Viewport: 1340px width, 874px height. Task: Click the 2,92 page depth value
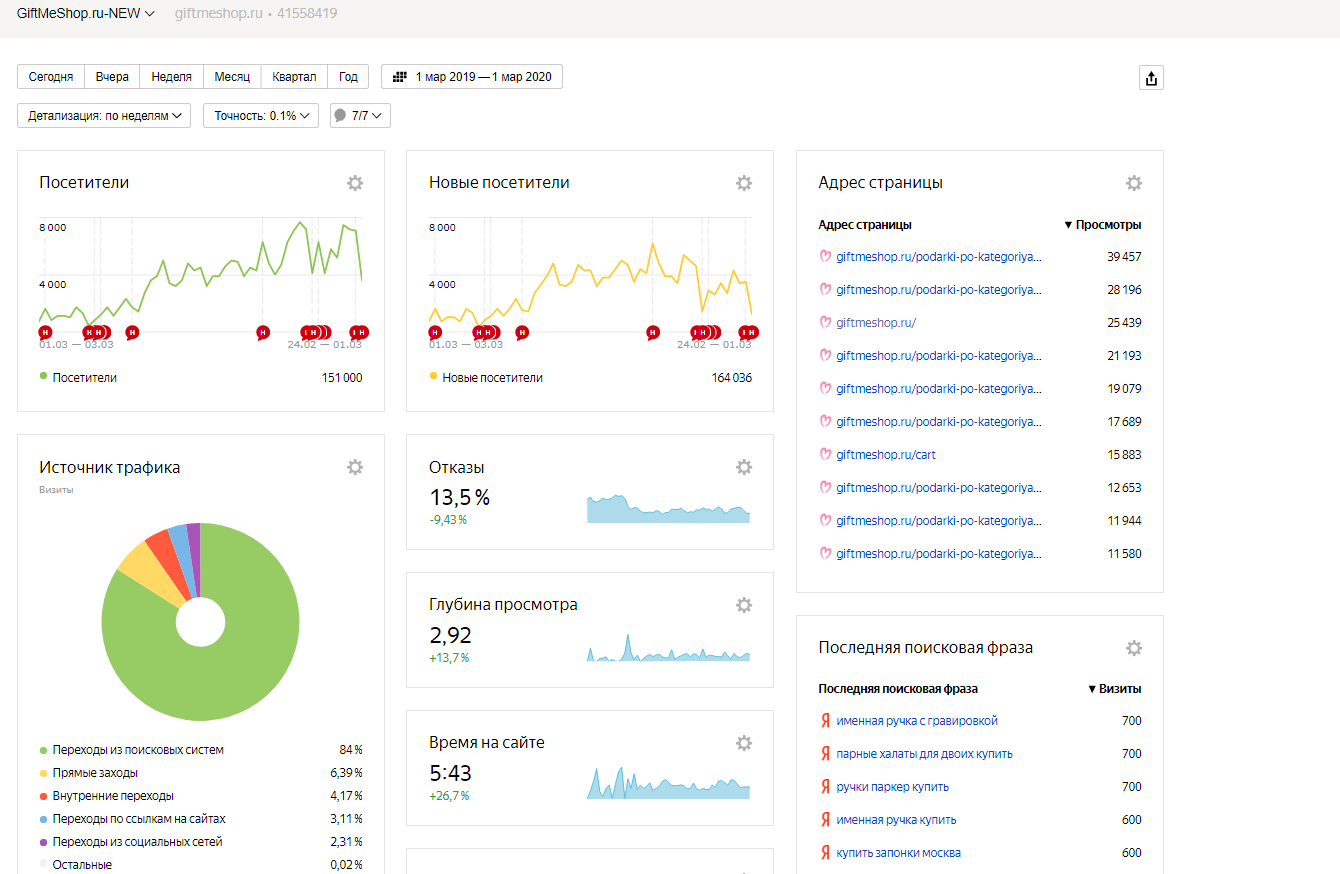450,635
